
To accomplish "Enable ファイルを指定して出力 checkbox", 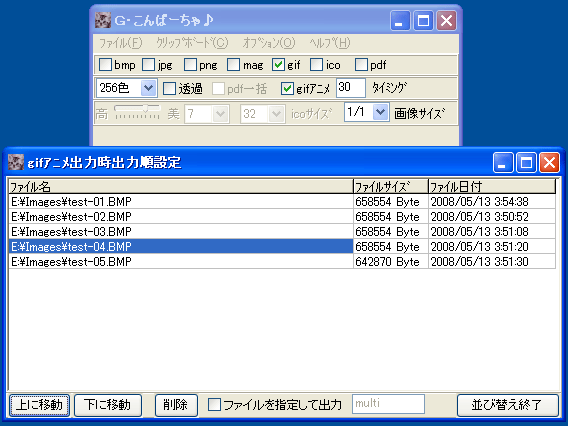I will click(x=214, y=405).
